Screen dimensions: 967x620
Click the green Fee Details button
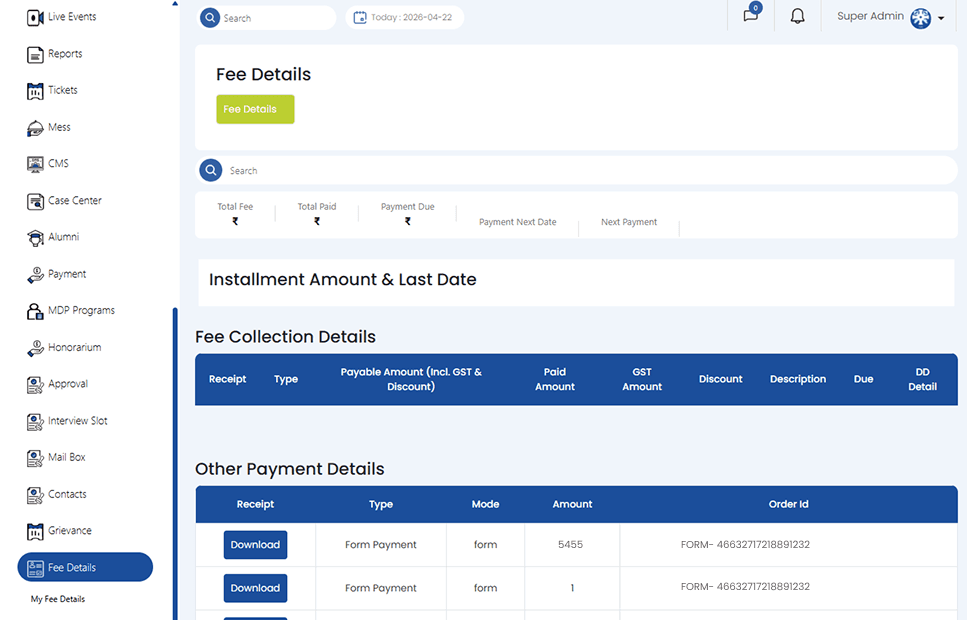point(255,109)
